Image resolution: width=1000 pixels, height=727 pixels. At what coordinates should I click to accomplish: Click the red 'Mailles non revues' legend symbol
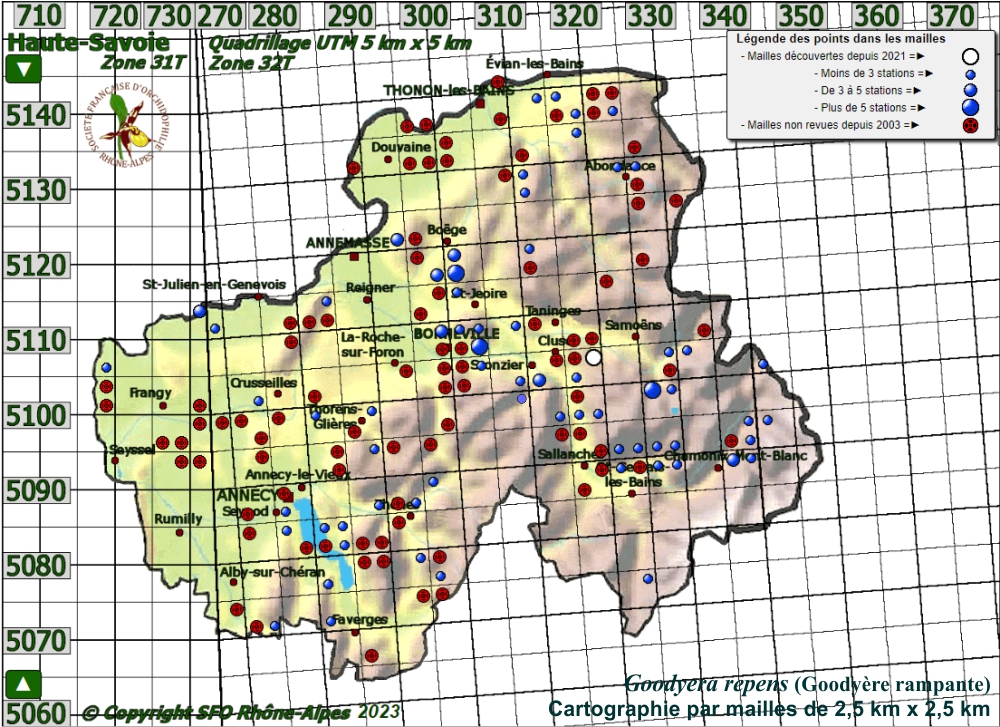click(x=969, y=126)
